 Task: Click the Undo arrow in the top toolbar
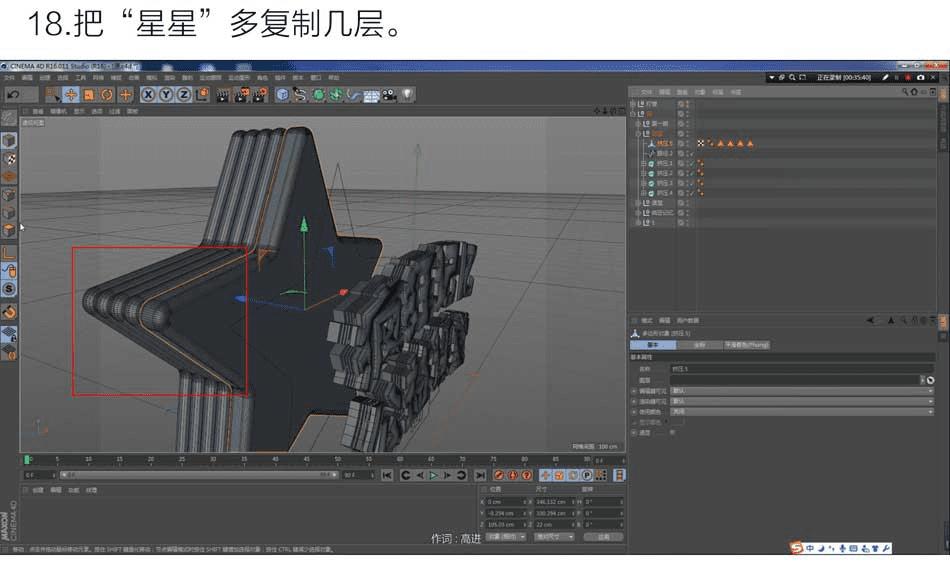13,95
